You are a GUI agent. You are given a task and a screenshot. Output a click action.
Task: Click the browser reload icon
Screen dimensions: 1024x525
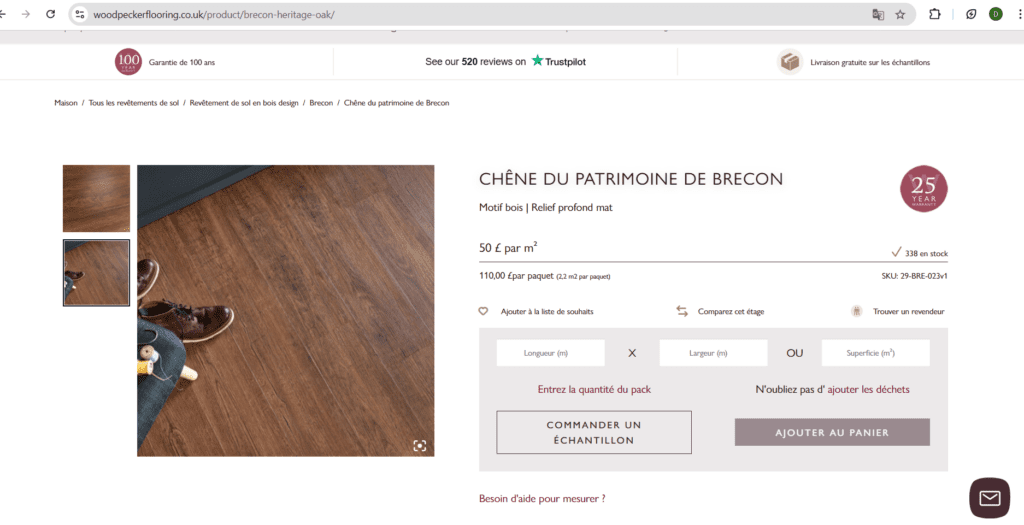pyautogui.click(x=50, y=14)
